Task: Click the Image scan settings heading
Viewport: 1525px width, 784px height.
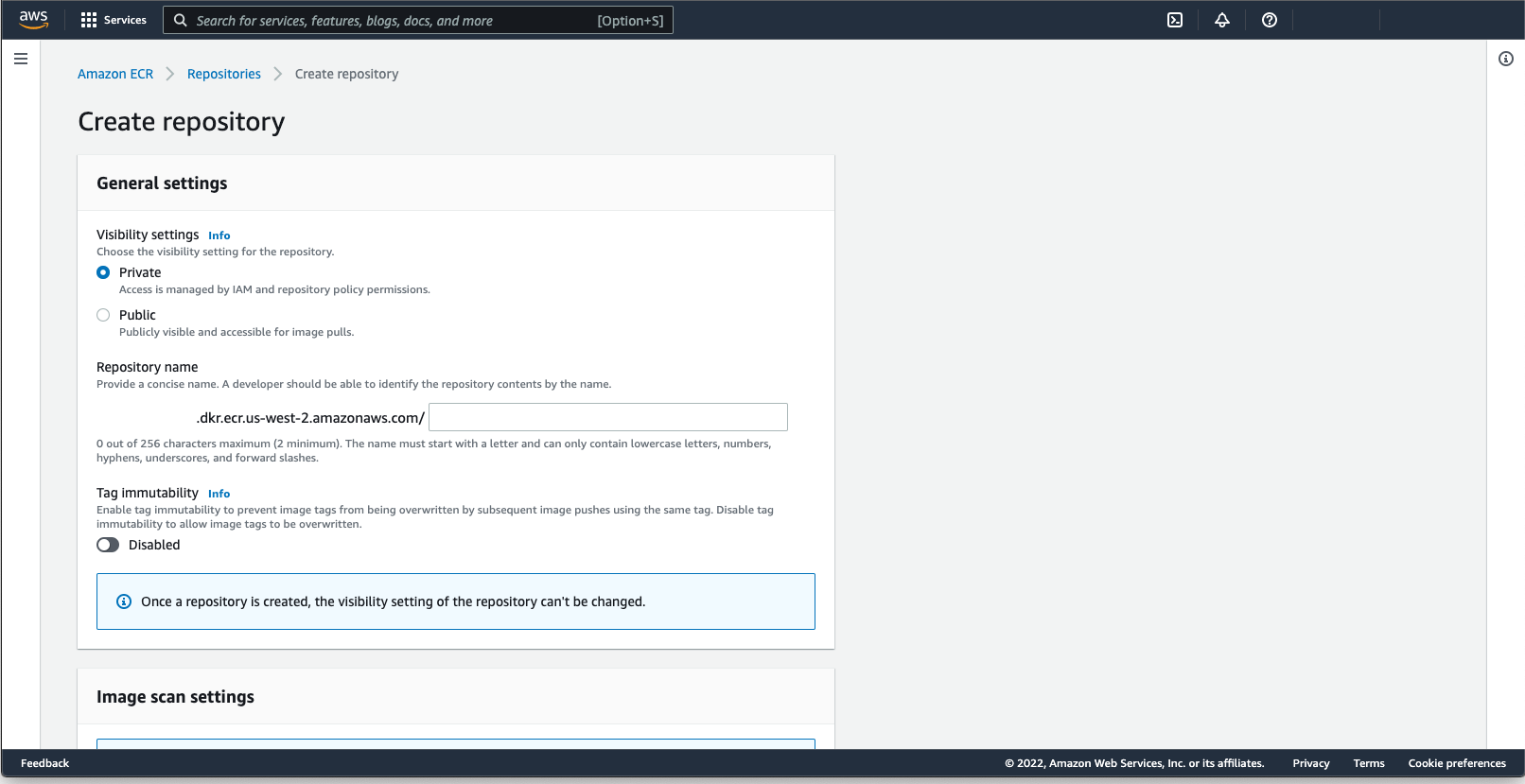Action: 175,697
